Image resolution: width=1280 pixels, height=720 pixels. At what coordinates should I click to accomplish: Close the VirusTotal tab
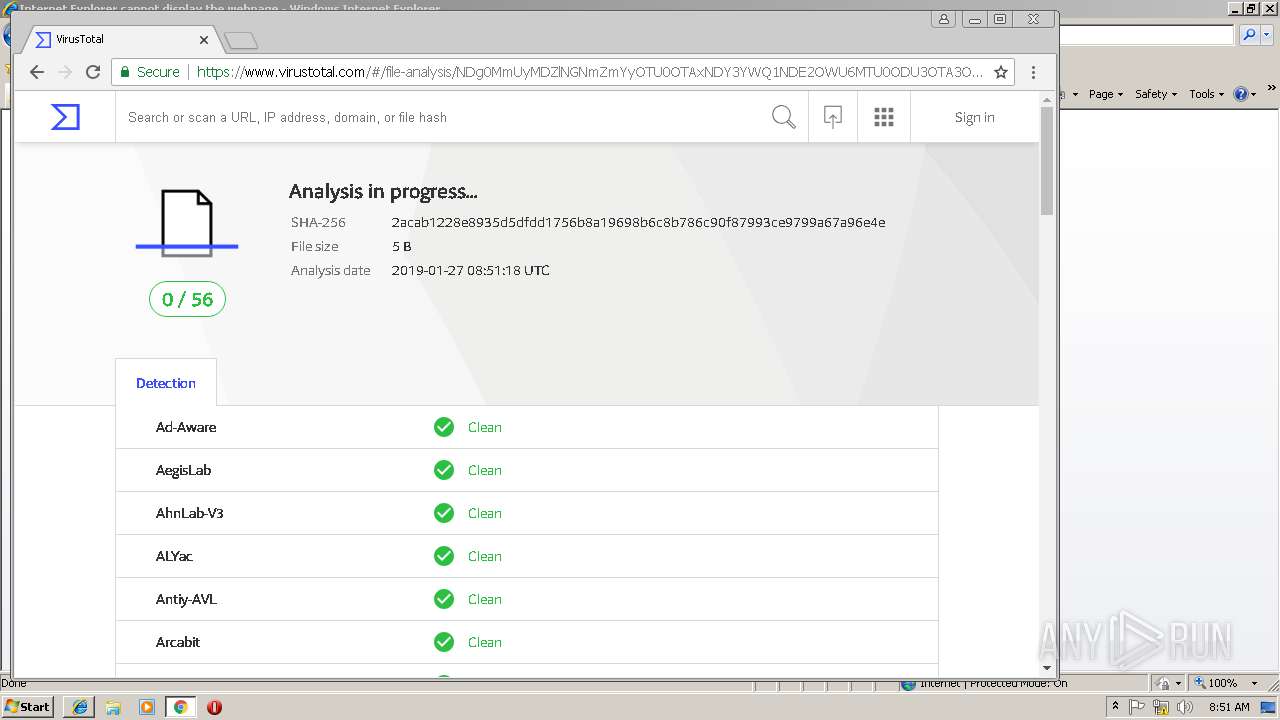pyautogui.click(x=204, y=40)
